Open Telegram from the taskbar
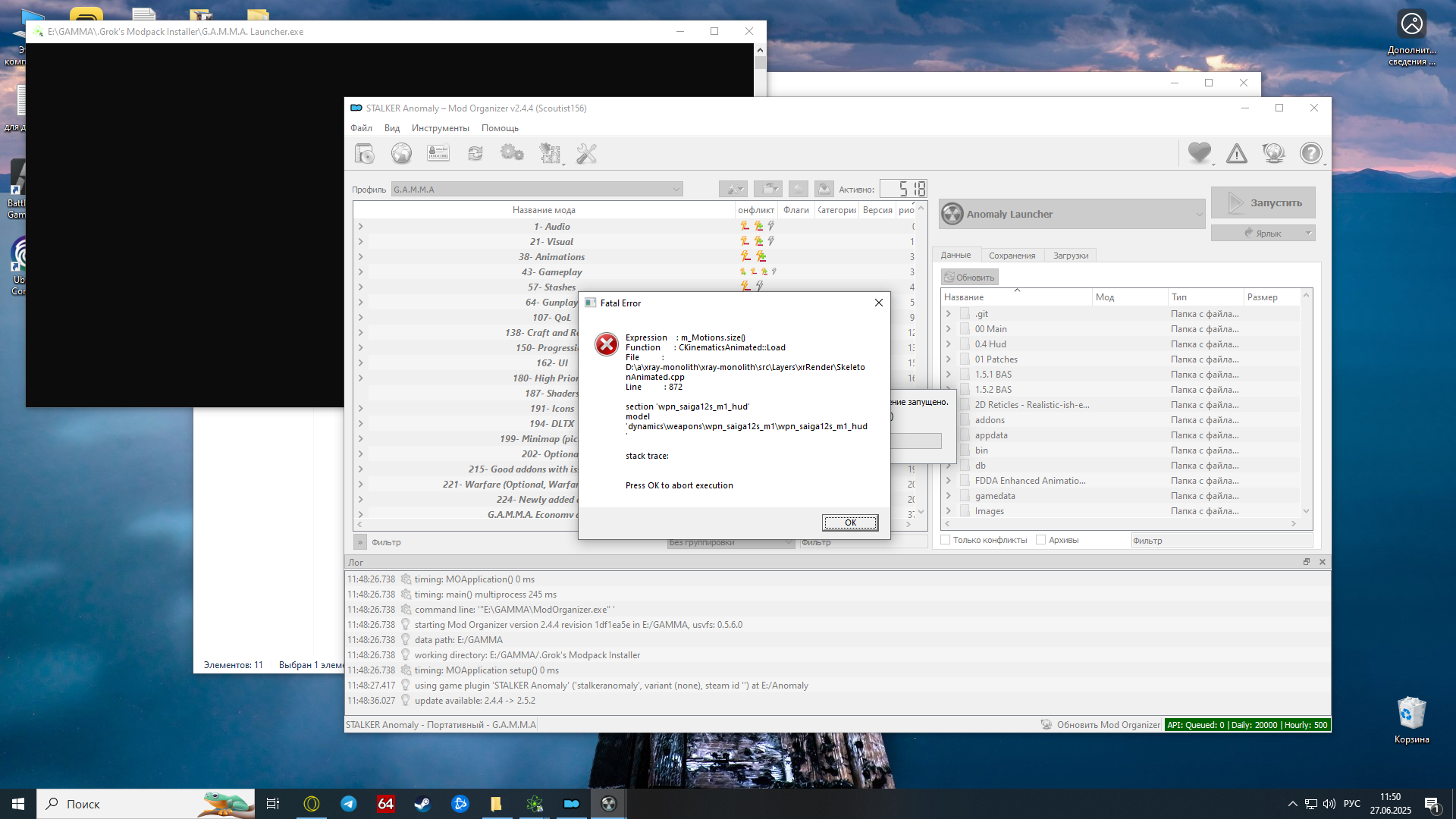 [x=349, y=804]
